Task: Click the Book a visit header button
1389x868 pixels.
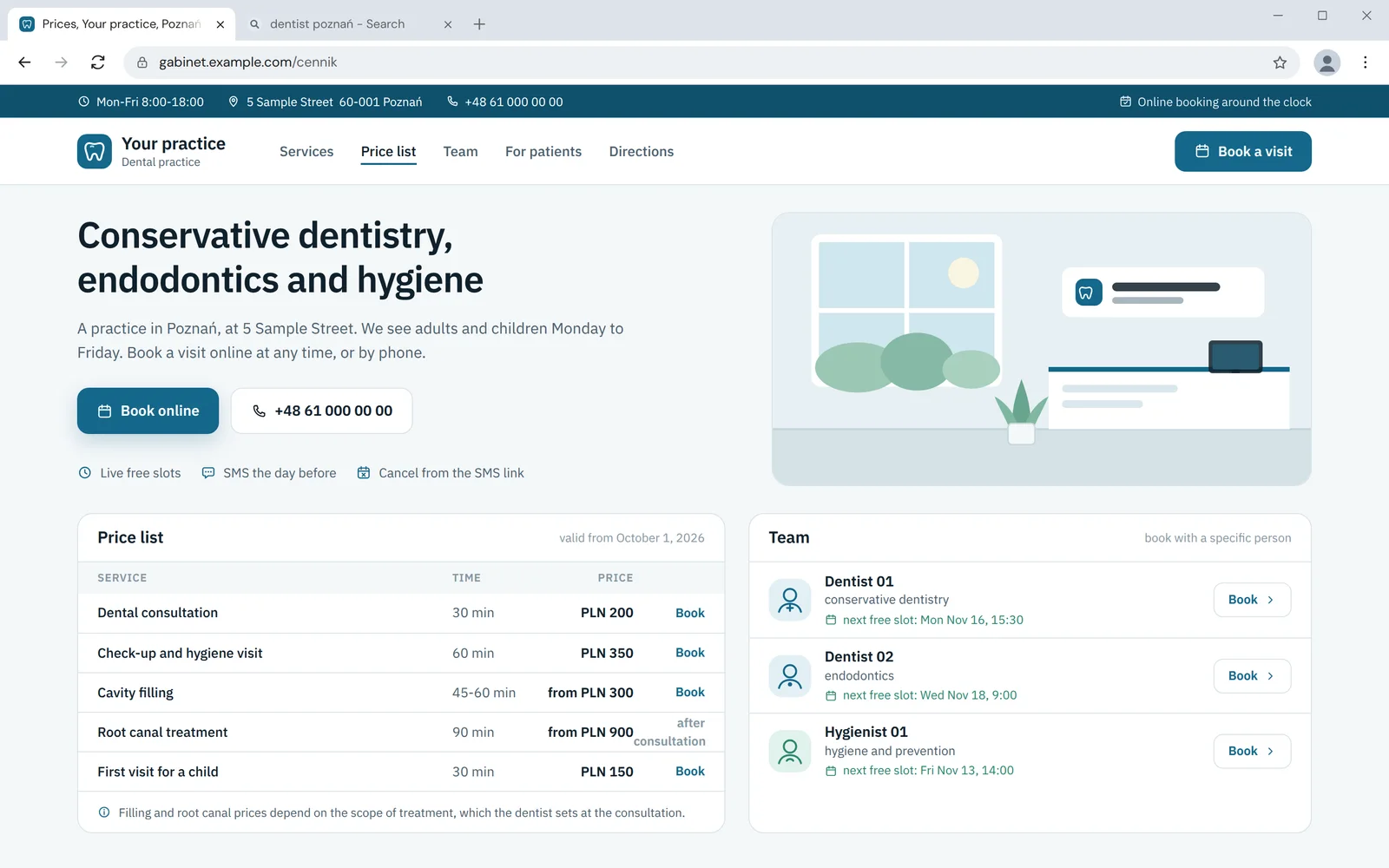Action: (x=1243, y=151)
